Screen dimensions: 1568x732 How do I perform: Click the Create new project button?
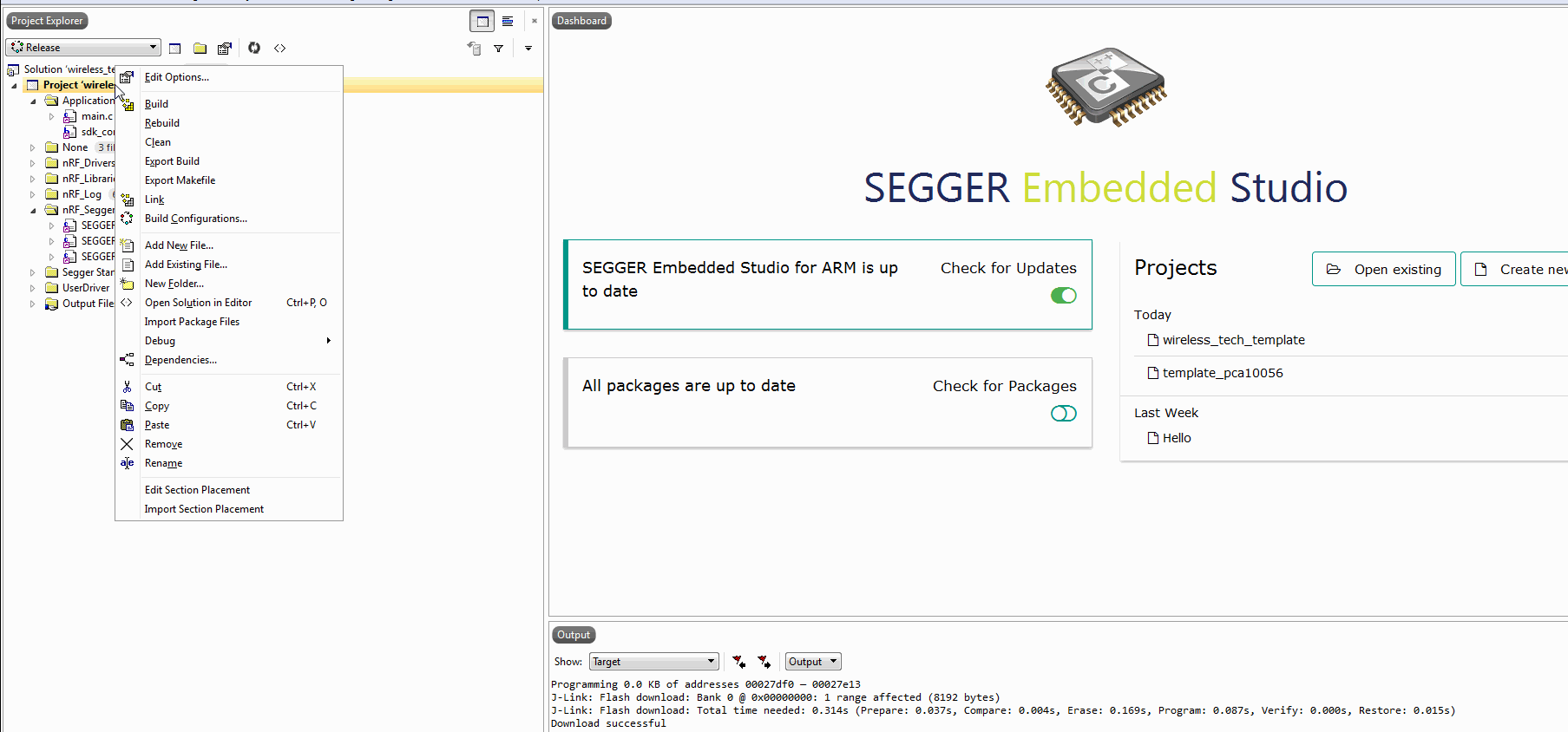point(1515,269)
